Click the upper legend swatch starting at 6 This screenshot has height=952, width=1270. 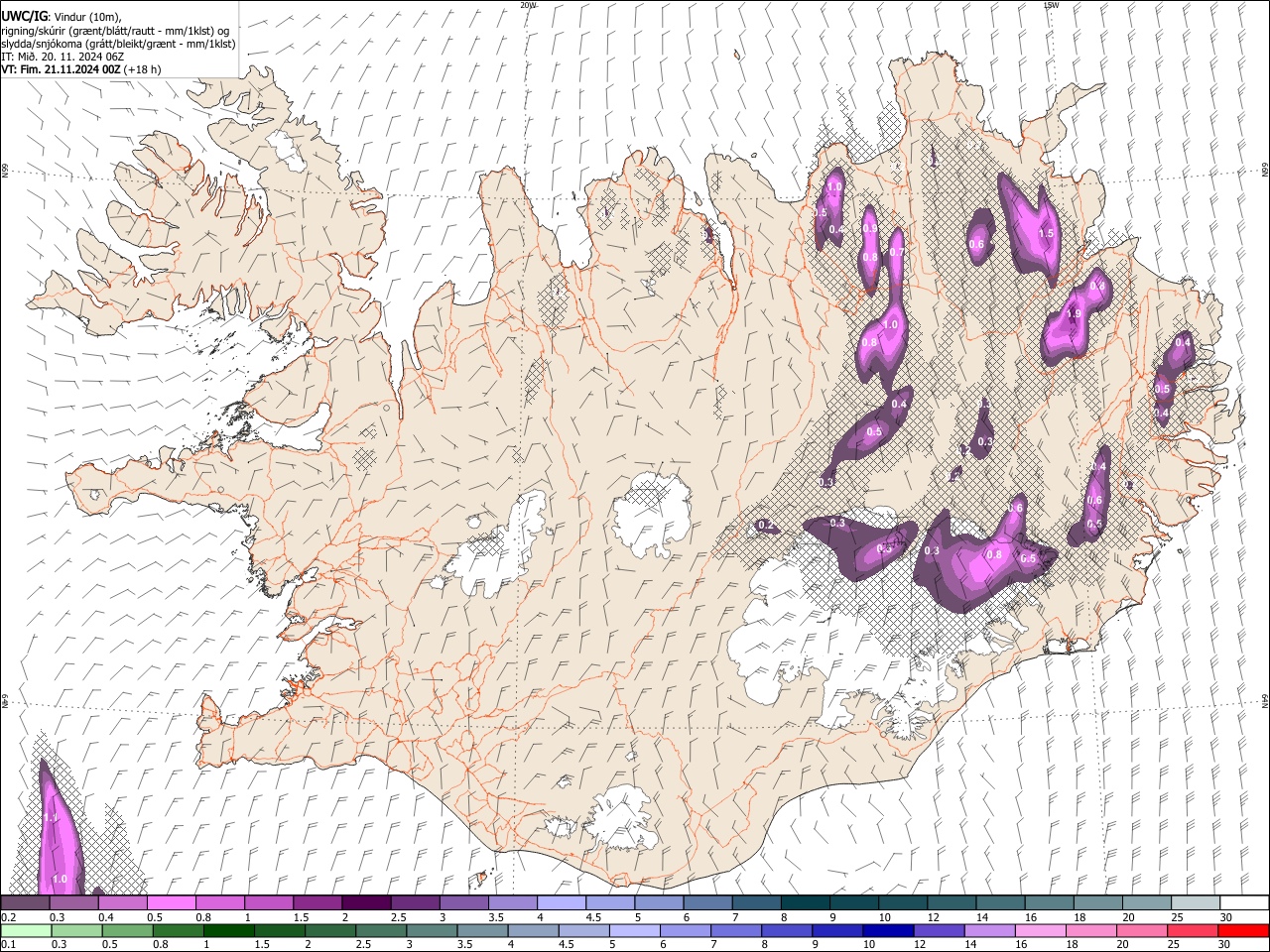(706, 903)
